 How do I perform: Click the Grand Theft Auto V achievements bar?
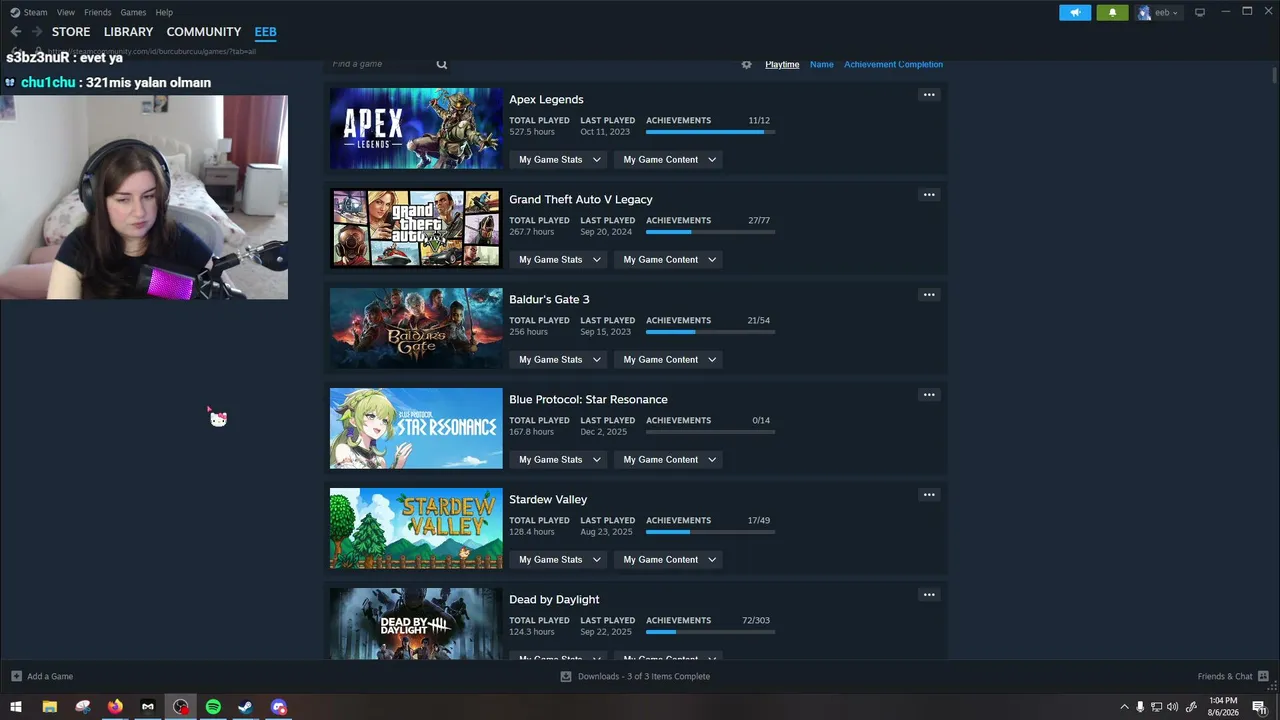pyautogui.click(x=710, y=232)
